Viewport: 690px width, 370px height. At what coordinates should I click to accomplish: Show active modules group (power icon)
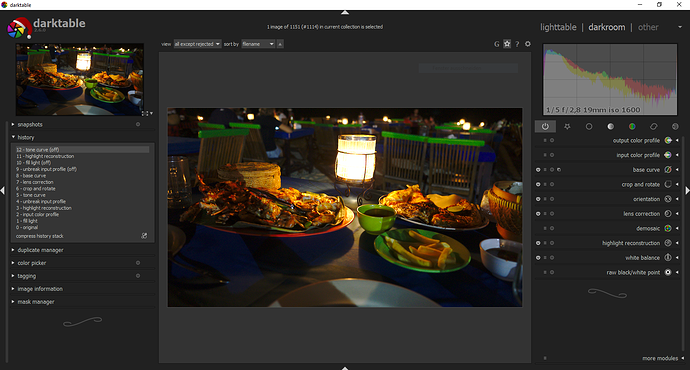point(545,126)
